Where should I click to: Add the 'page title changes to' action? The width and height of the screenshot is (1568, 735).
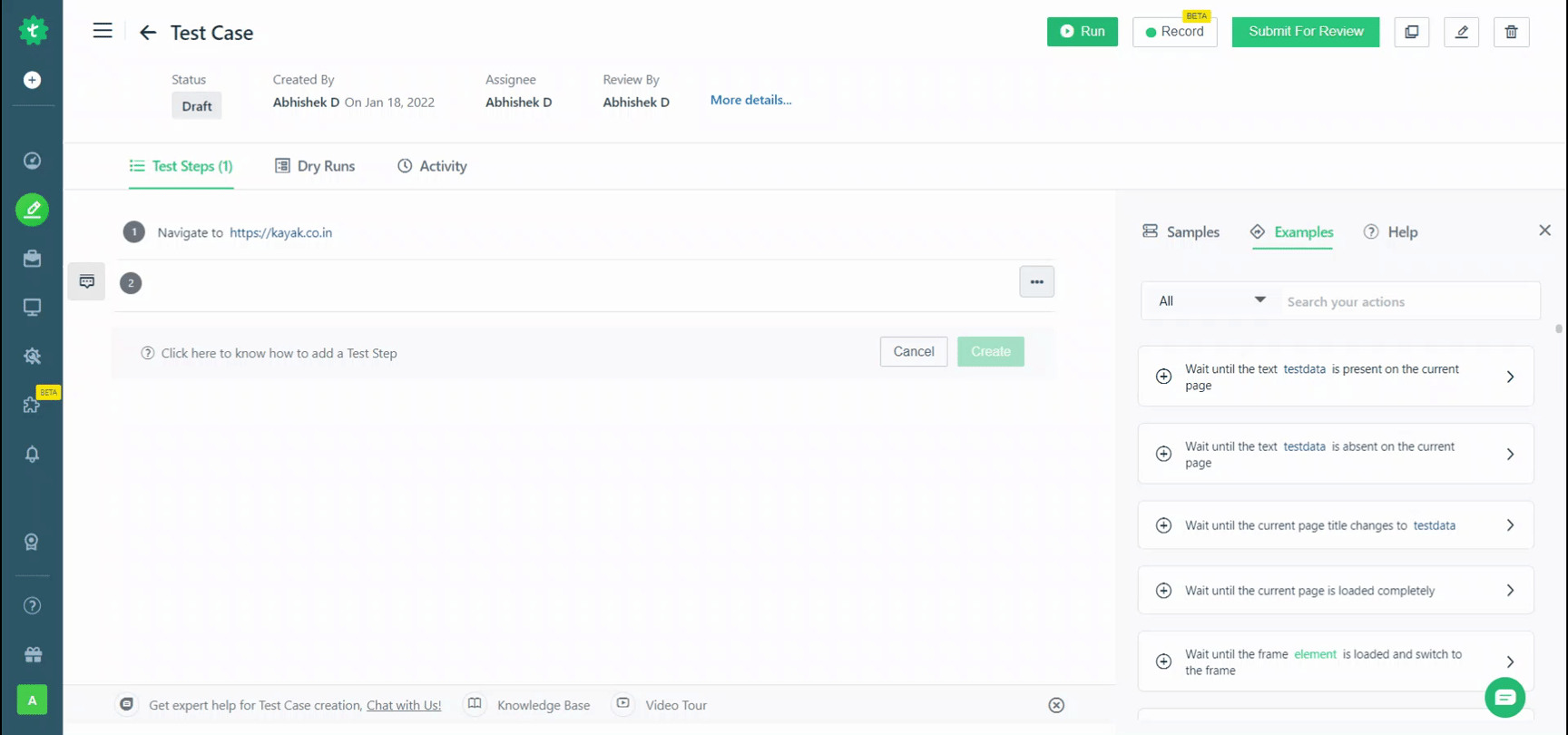(1163, 525)
